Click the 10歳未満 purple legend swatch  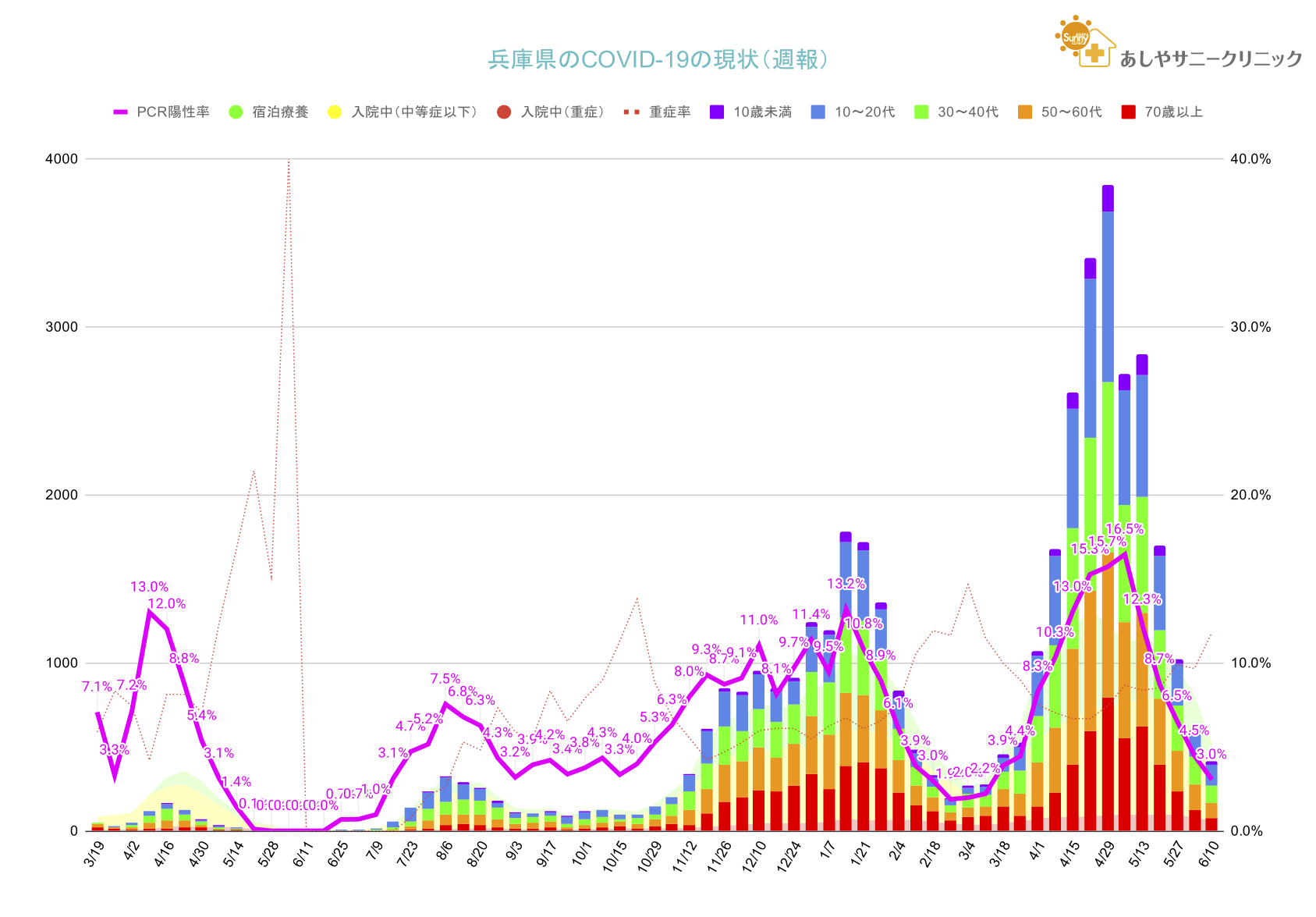tap(717, 112)
